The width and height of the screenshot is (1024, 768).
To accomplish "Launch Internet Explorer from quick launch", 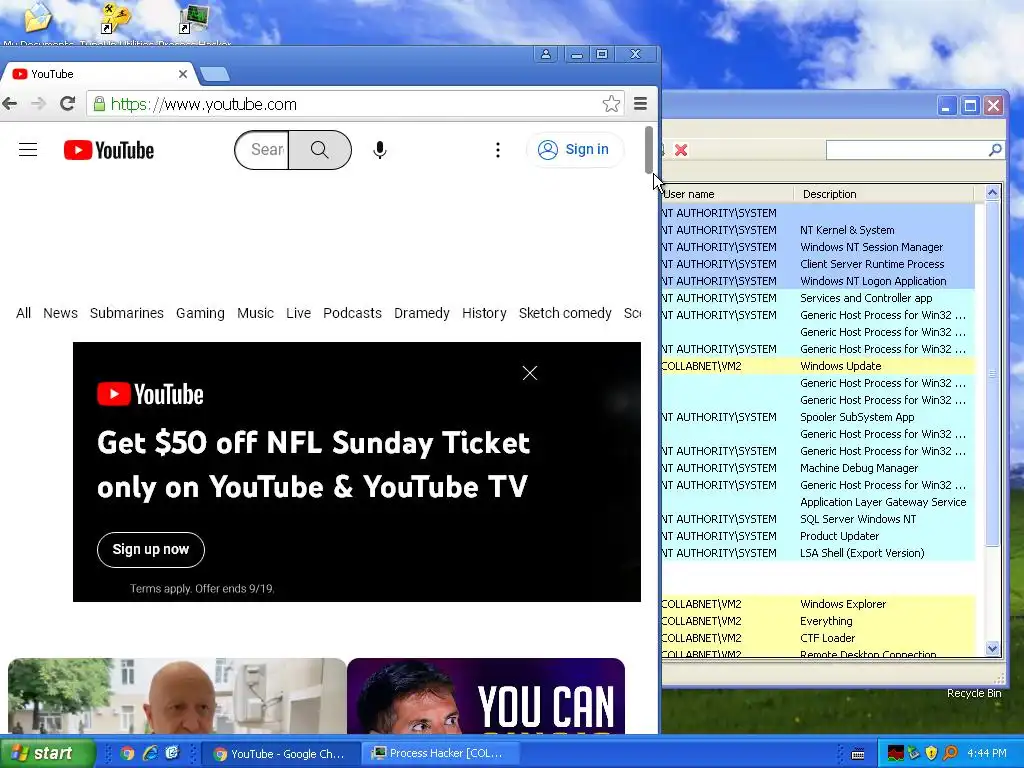I will [150, 753].
